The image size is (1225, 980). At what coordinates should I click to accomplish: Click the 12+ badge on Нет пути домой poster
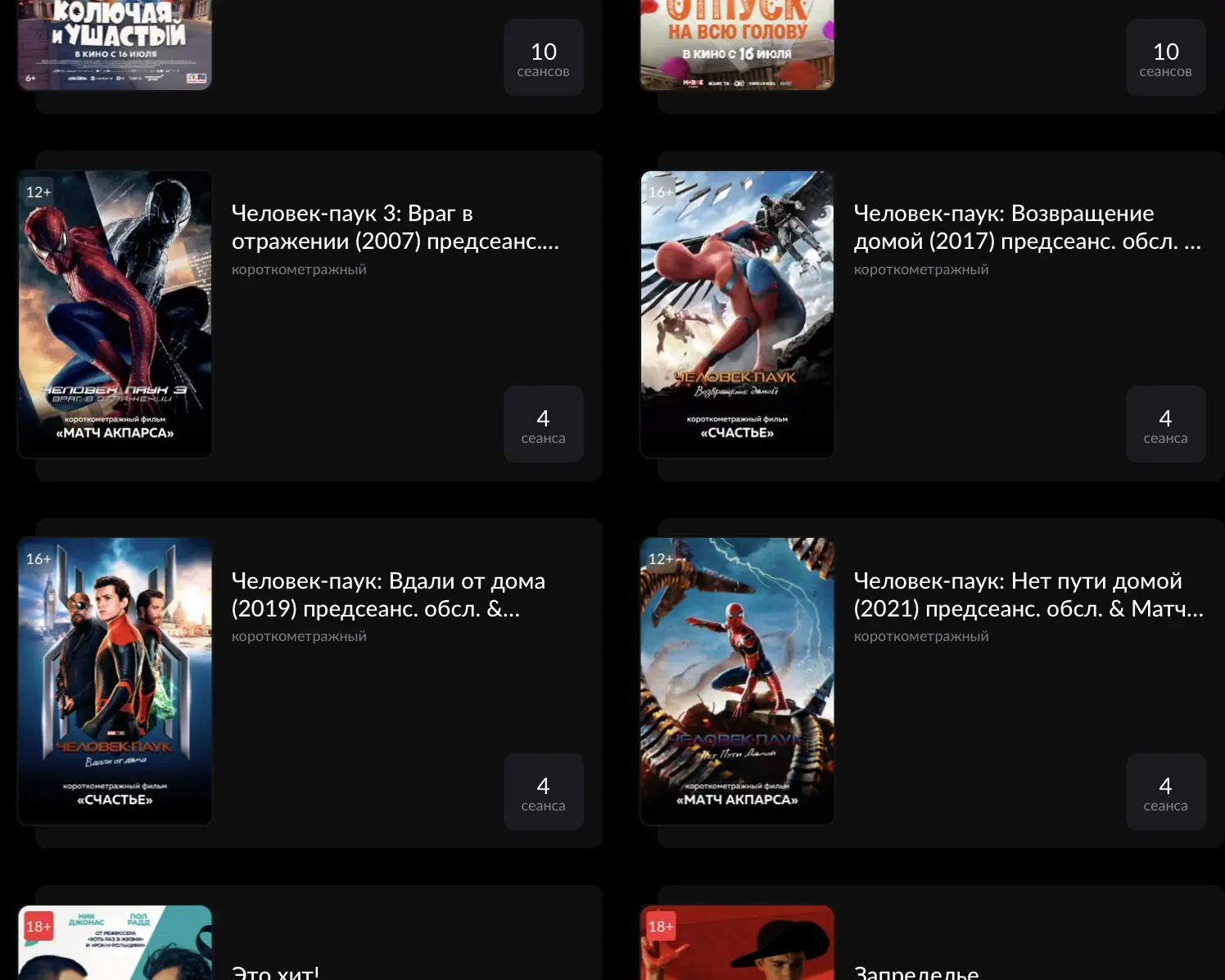point(661,558)
